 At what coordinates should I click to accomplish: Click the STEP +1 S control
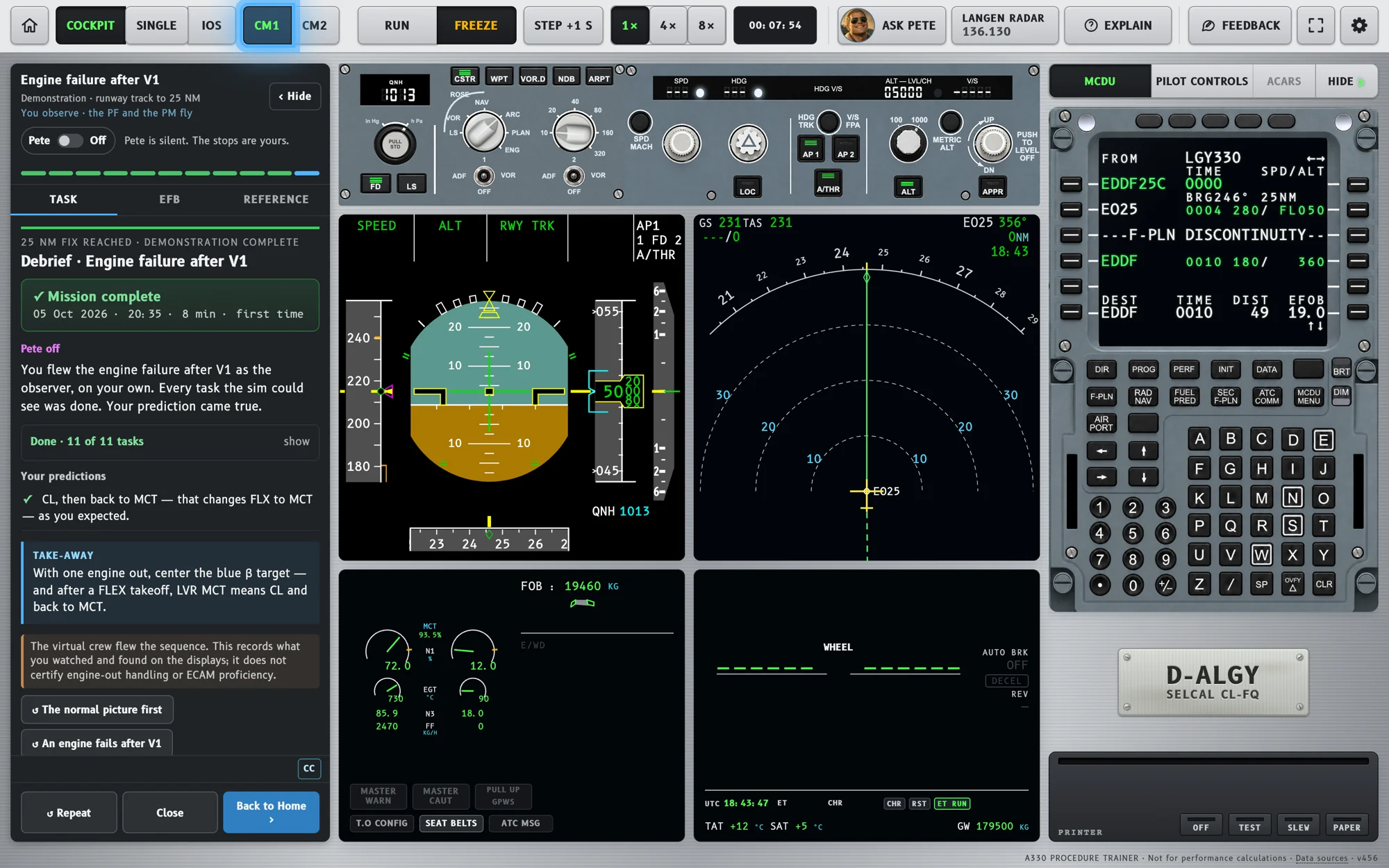pos(563,26)
